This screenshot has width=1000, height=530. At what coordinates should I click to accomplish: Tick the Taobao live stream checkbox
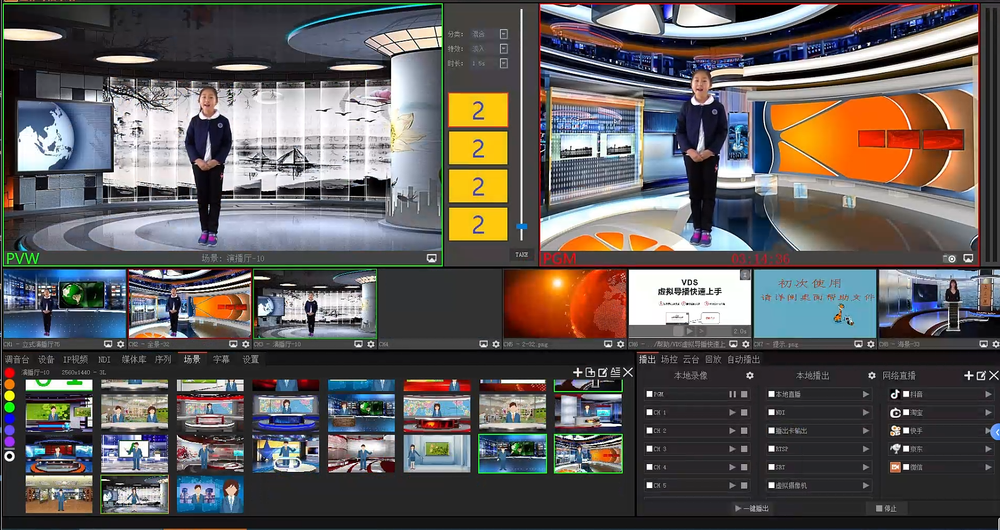click(906, 412)
